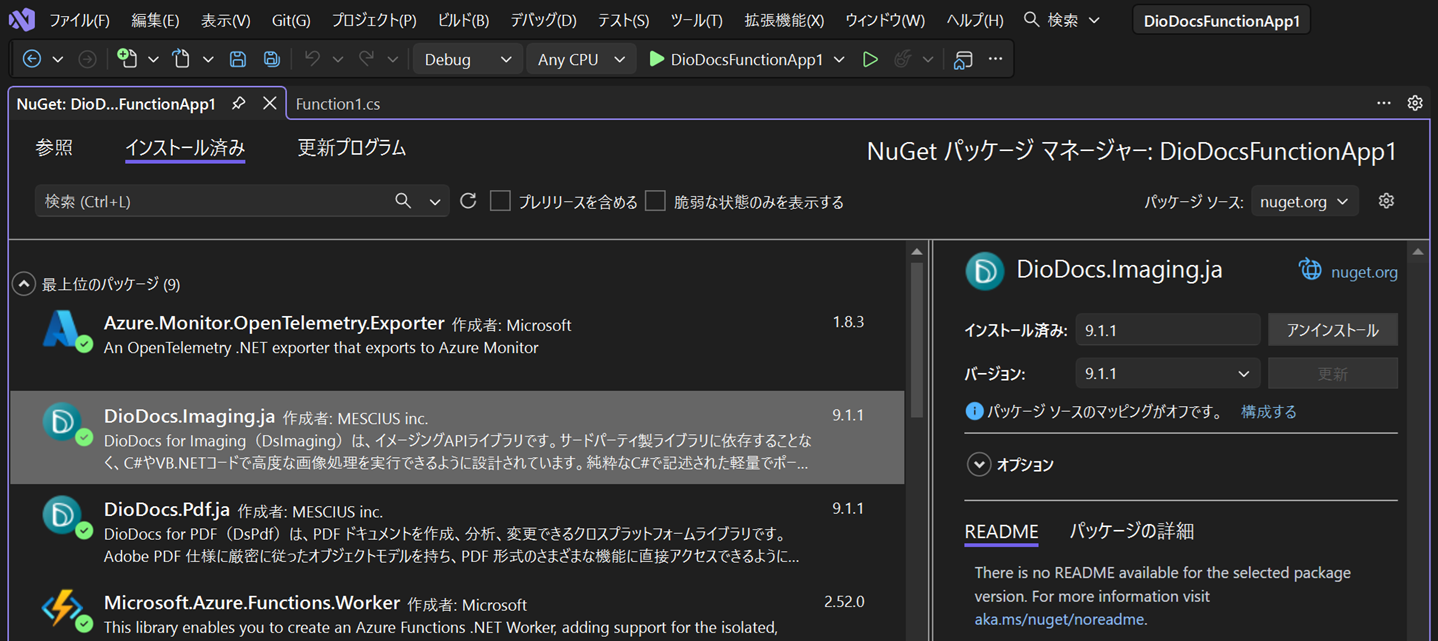Switch to the 更新プログラム tab
1438x641 pixels.
pyautogui.click(x=352, y=148)
